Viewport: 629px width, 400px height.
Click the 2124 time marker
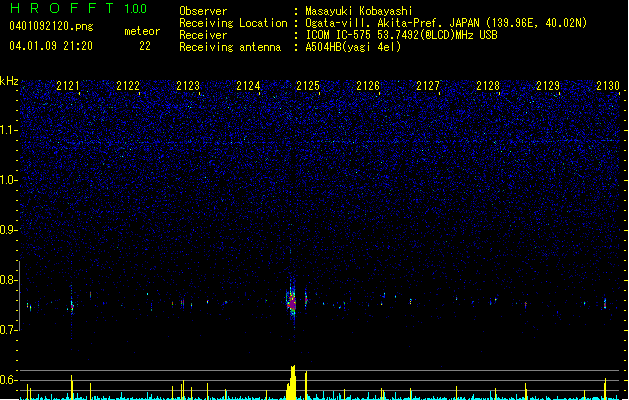(x=248, y=86)
